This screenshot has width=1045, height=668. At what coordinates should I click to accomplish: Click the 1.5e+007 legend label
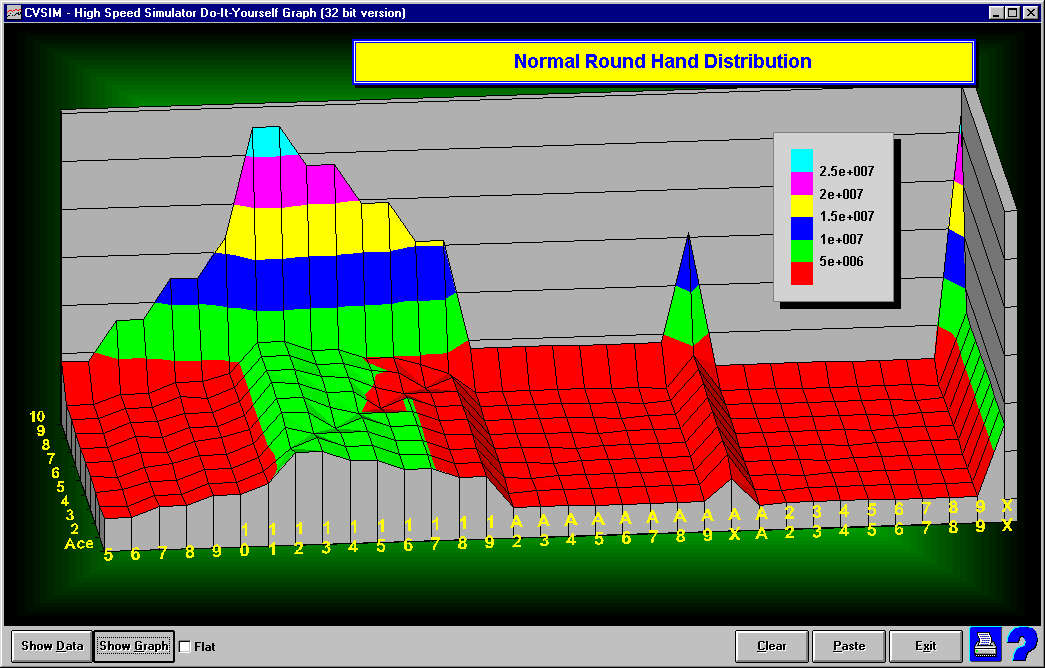846,216
